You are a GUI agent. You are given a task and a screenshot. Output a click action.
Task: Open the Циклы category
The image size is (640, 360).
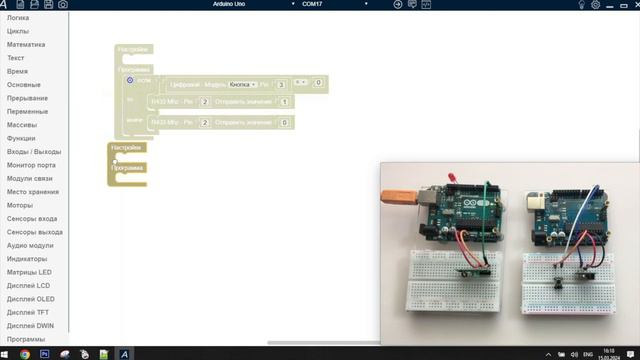[18, 31]
